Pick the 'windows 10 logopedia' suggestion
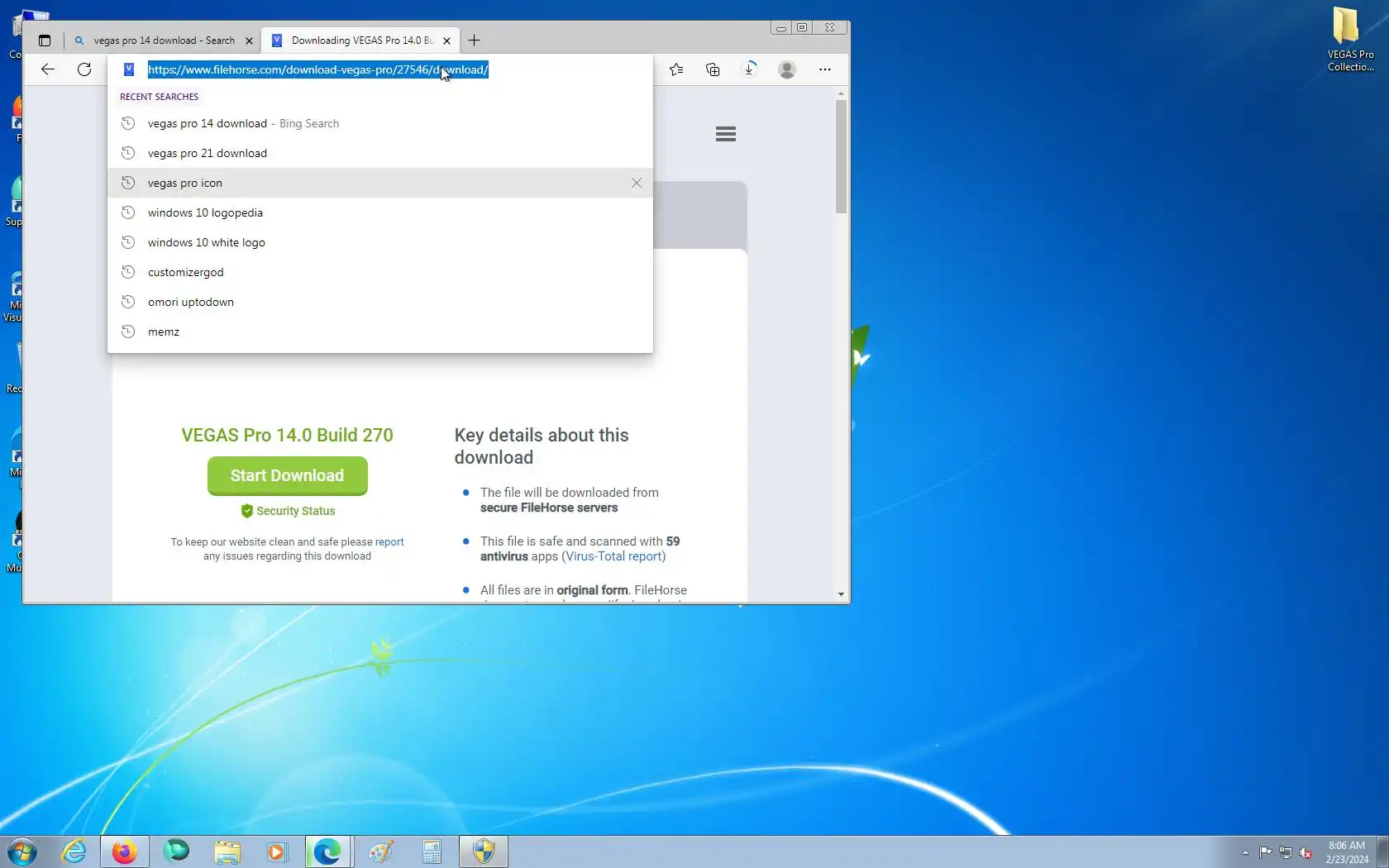 (380, 212)
